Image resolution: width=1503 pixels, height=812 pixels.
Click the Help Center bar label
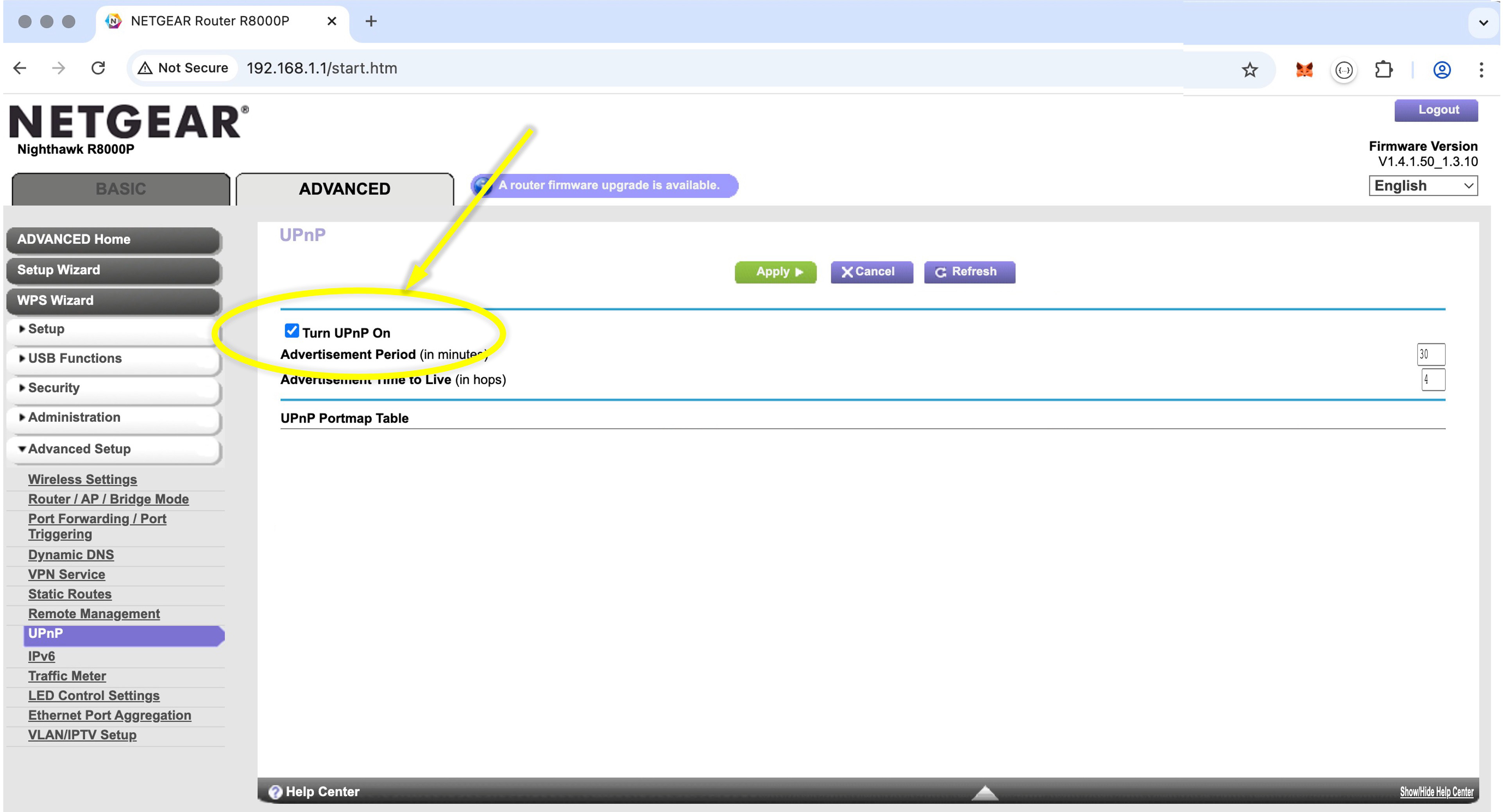click(322, 792)
